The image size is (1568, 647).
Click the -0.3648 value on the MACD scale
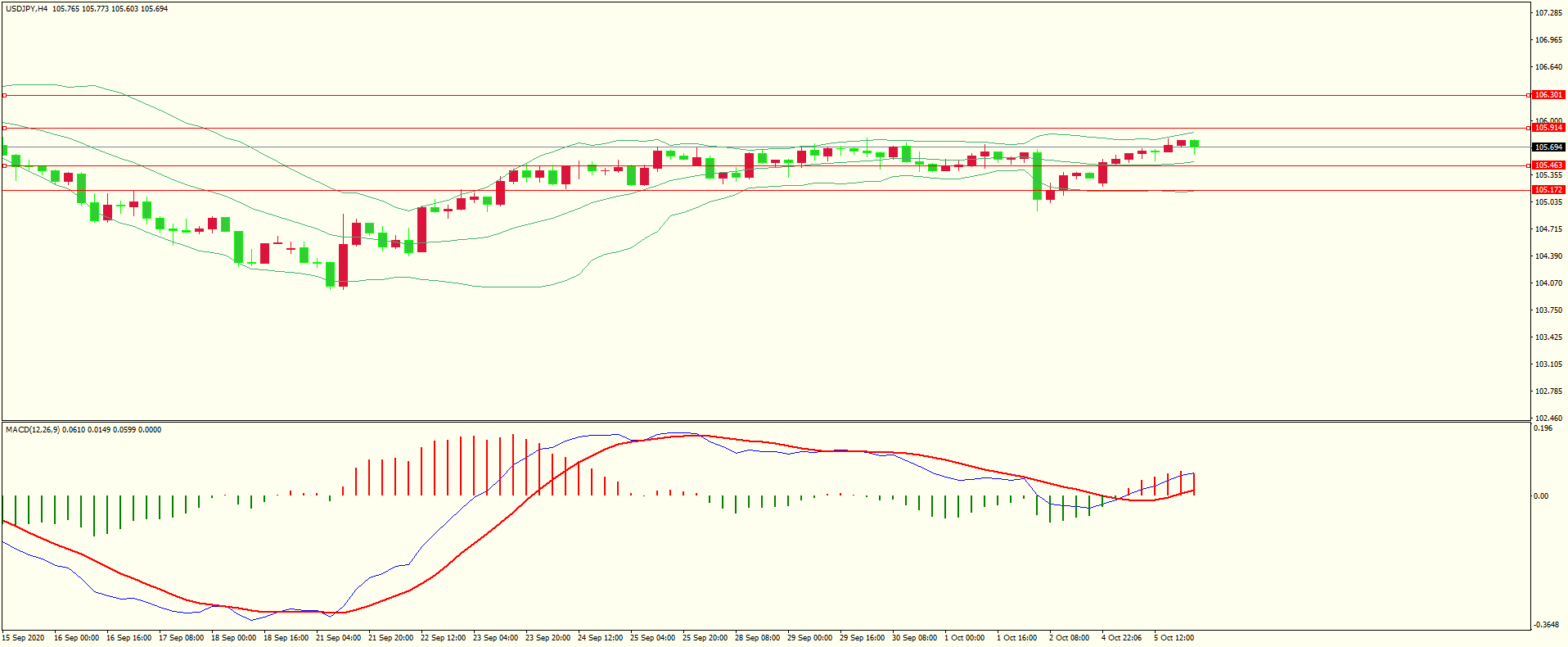point(1546,624)
